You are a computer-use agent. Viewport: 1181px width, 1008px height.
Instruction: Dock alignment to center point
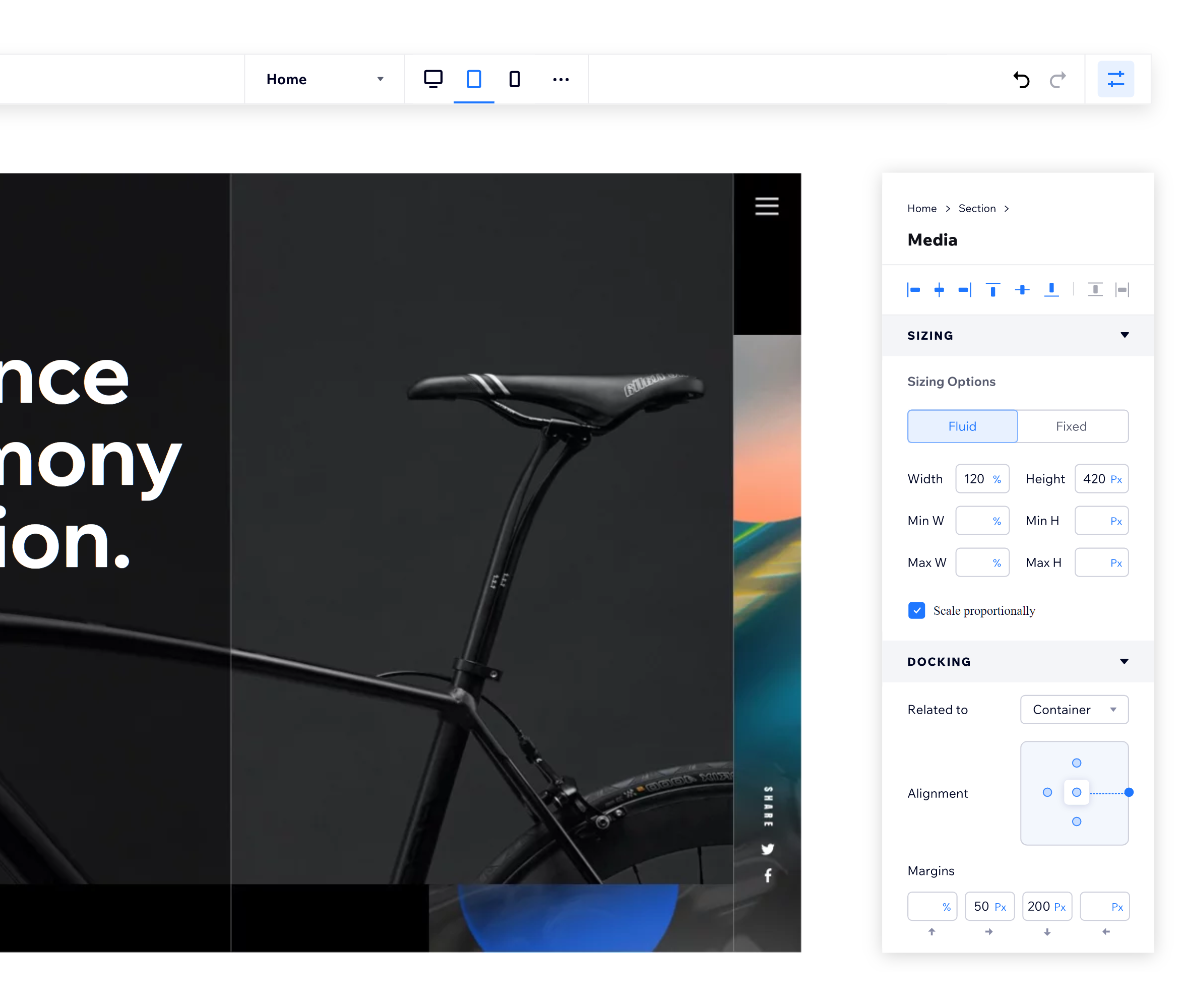[1076, 792]
